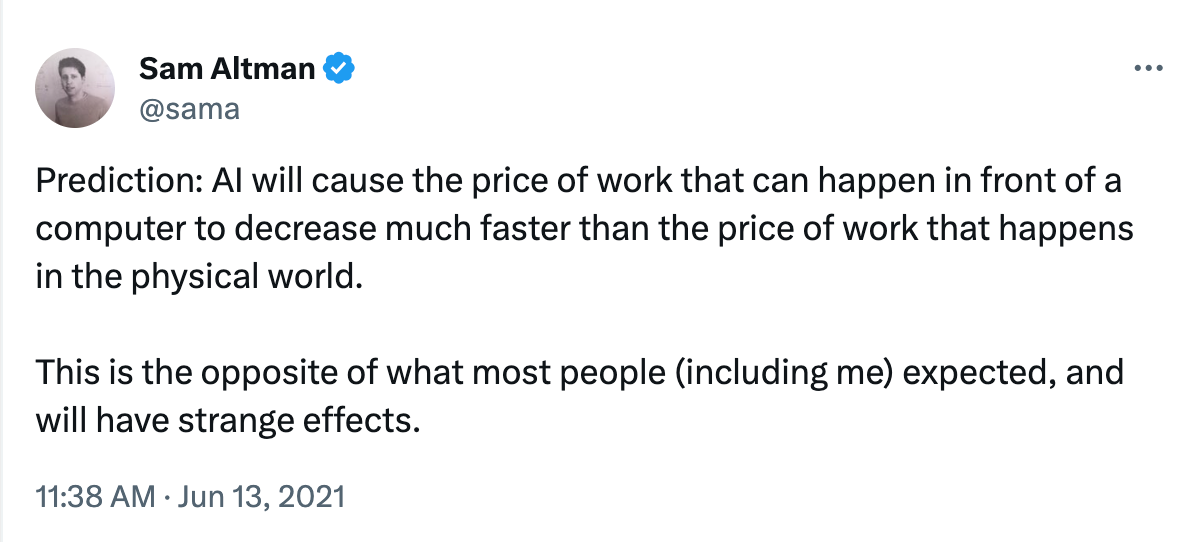Open the tweet's three-dot More menu
1186x542 pixels.
[1146, 69]
